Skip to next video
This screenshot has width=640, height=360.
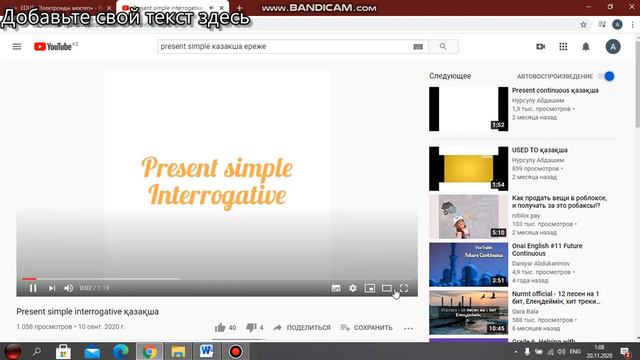coord(52,288)
